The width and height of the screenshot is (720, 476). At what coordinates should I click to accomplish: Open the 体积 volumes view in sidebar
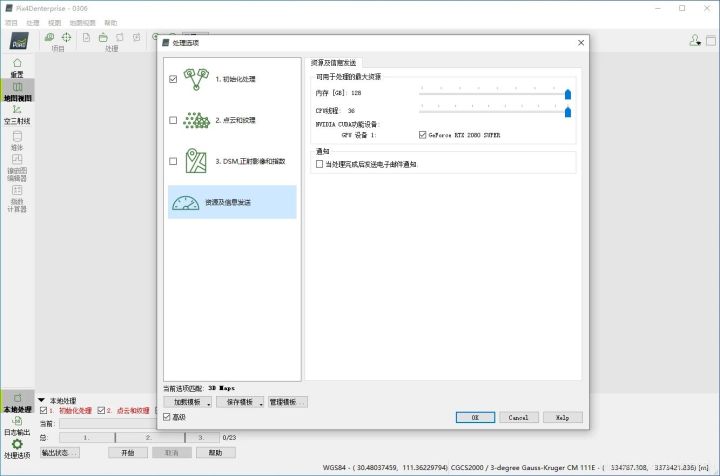(x=17, y=141)
